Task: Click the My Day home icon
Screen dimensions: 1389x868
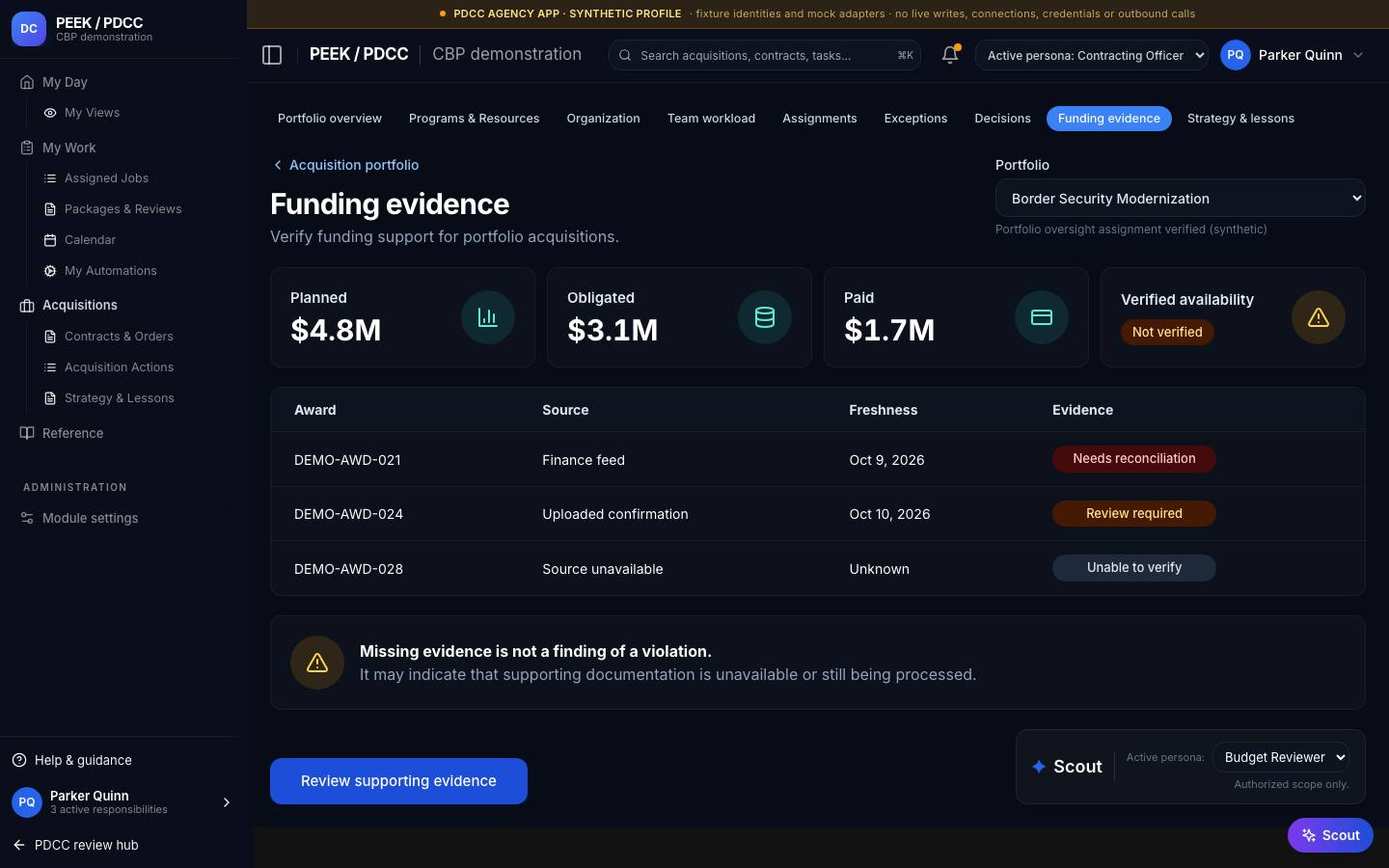Action: coord(27,82)
